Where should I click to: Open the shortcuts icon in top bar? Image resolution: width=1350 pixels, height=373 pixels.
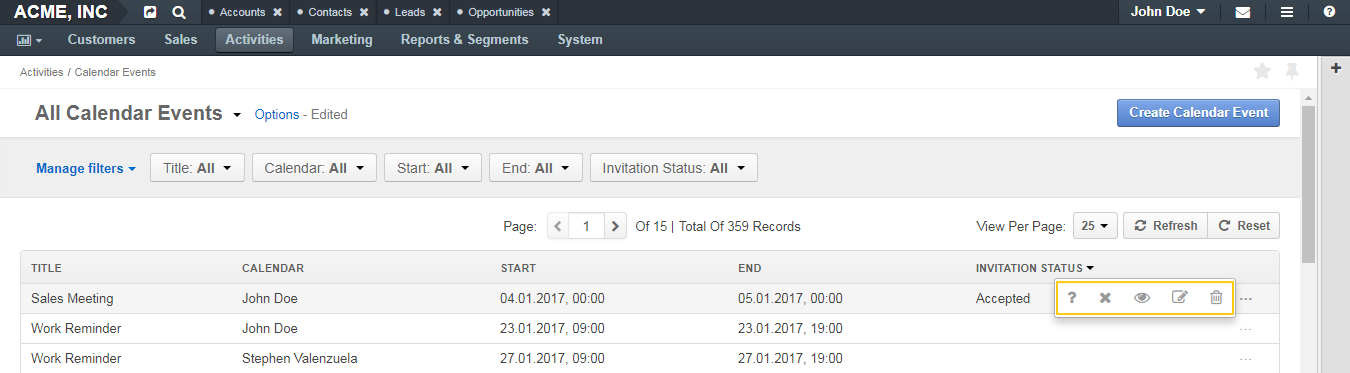pos(150,13)
